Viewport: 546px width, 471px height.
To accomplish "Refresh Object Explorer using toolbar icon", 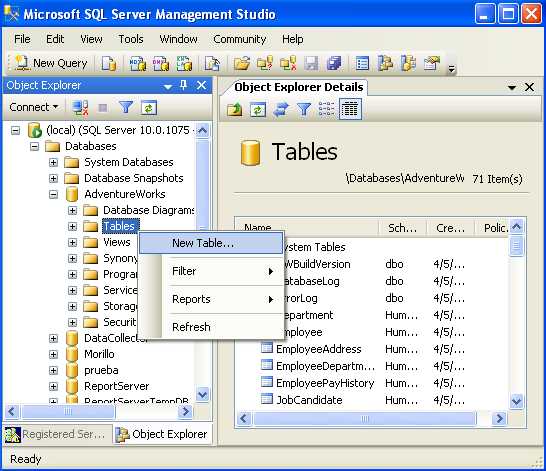I will click(149, 108).
